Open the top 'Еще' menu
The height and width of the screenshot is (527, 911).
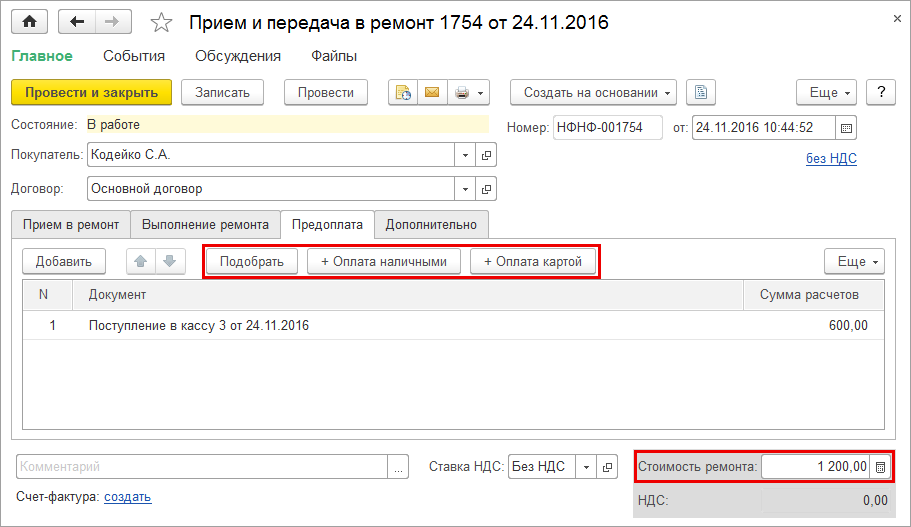pyautogui.click(x=826, y=92)
